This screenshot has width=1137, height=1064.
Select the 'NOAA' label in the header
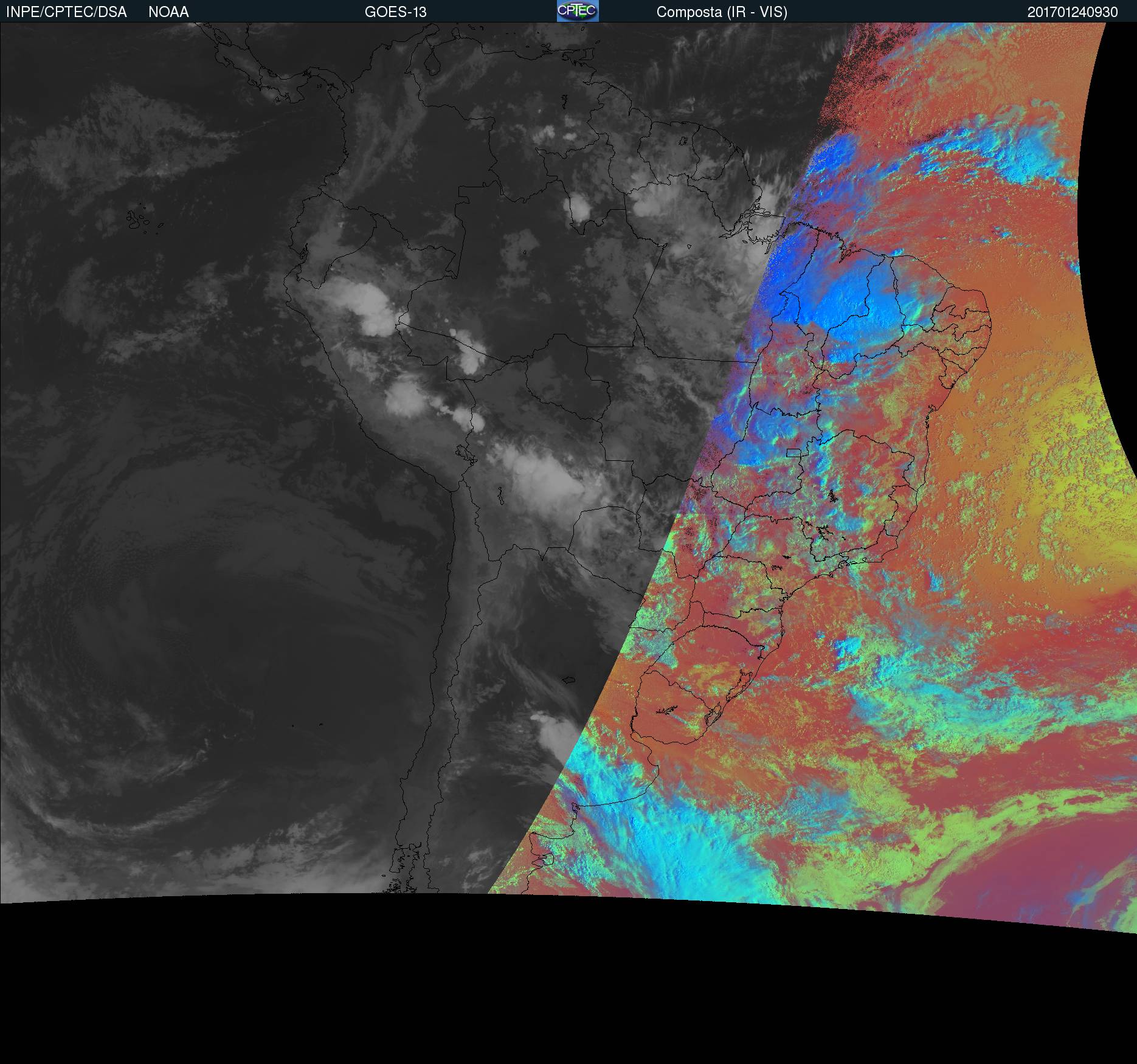point(168,12)
